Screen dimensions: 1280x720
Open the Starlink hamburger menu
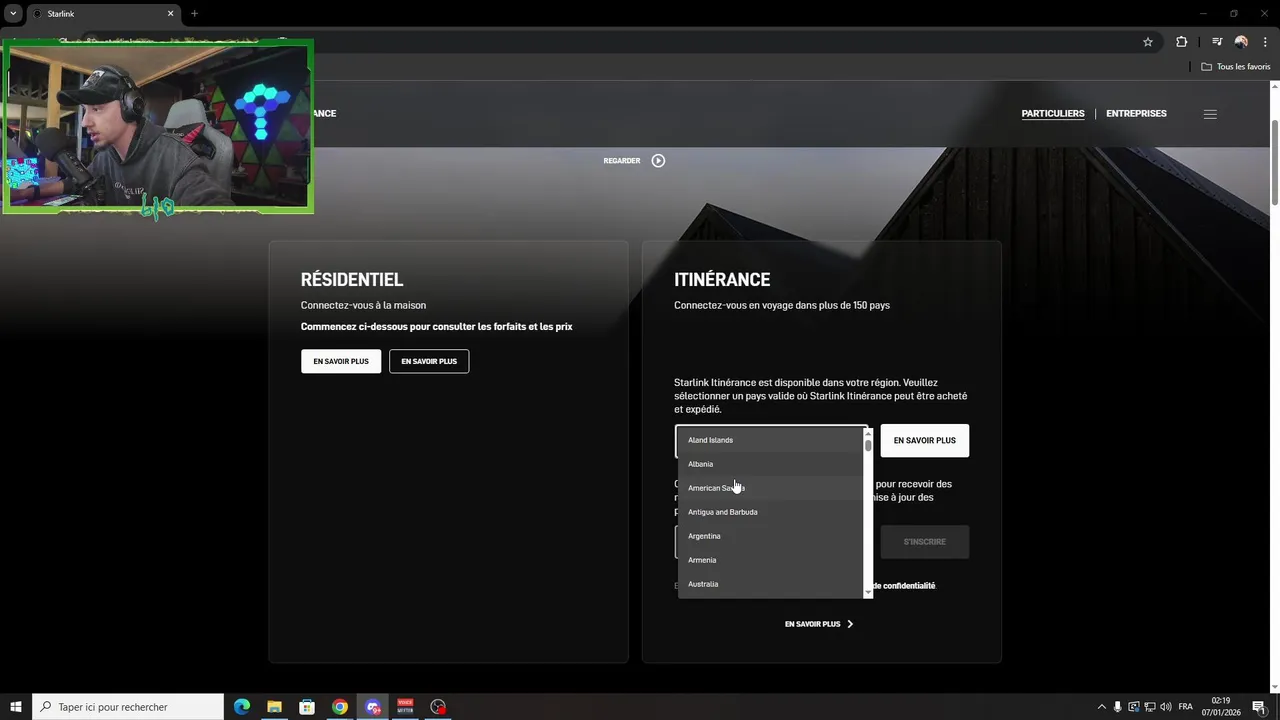pyautogui.click(x=1210, y=114)
